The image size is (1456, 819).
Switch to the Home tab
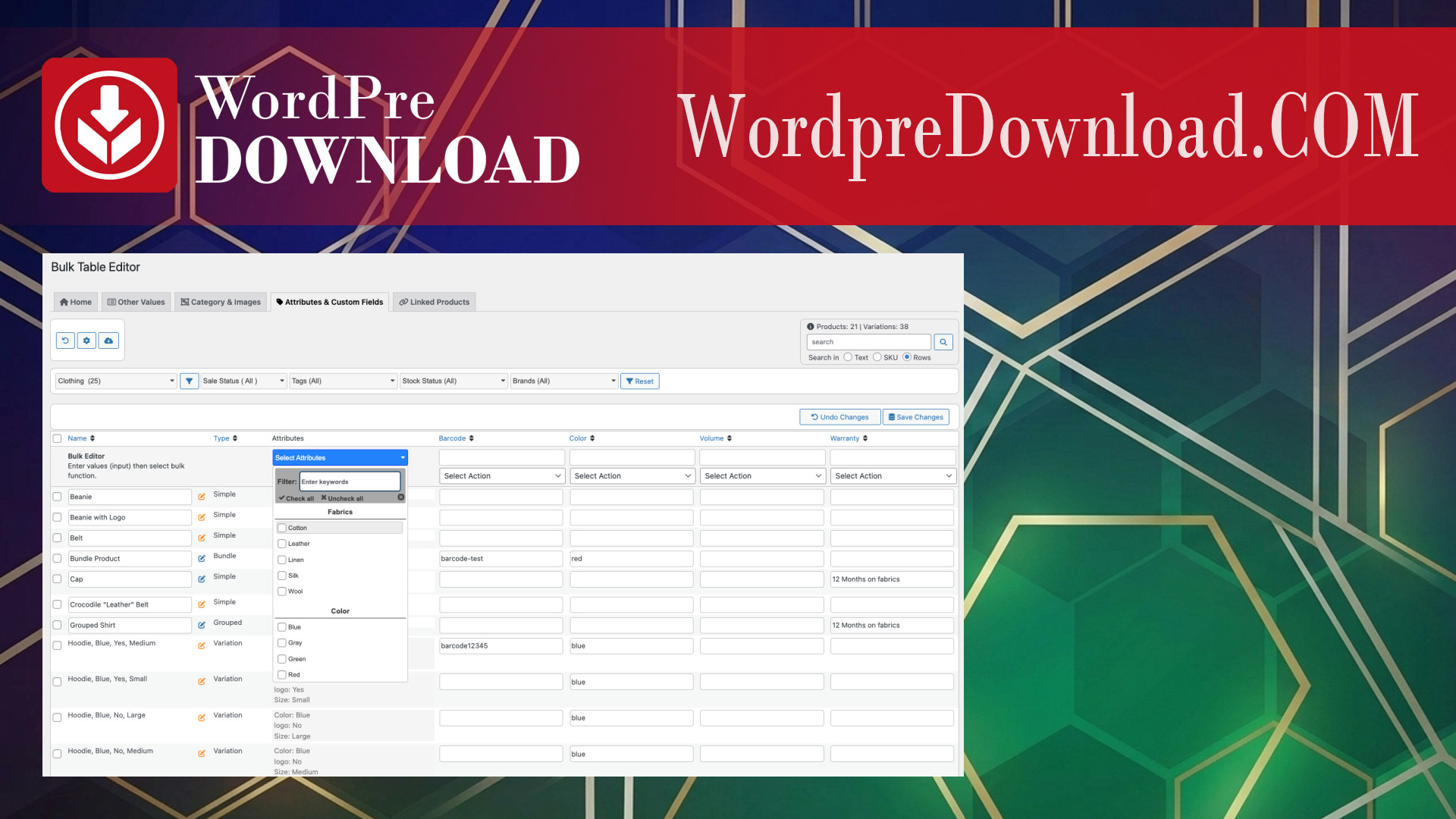[x=76, y=302]
